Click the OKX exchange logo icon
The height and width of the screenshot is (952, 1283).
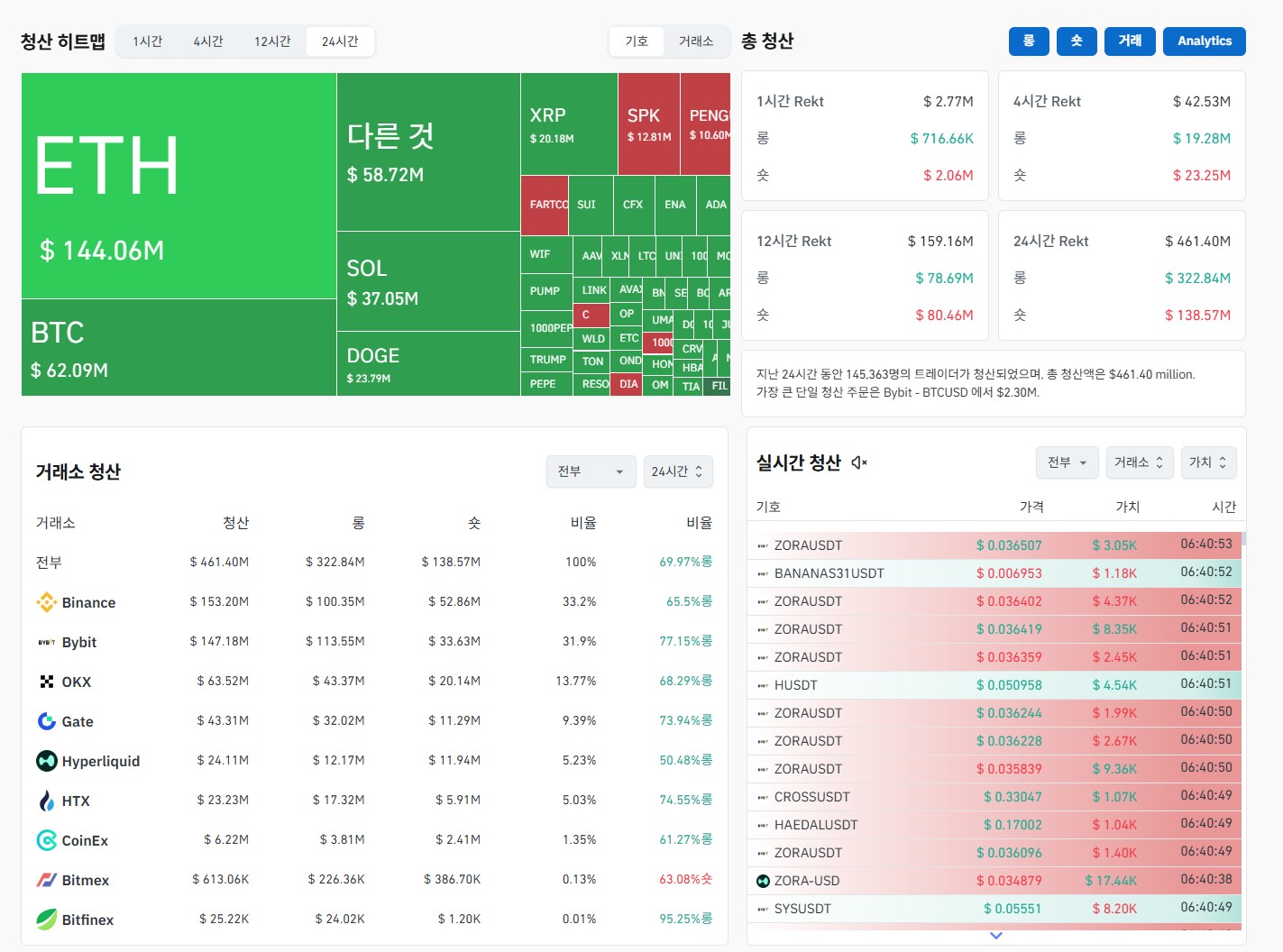(46, 682)
